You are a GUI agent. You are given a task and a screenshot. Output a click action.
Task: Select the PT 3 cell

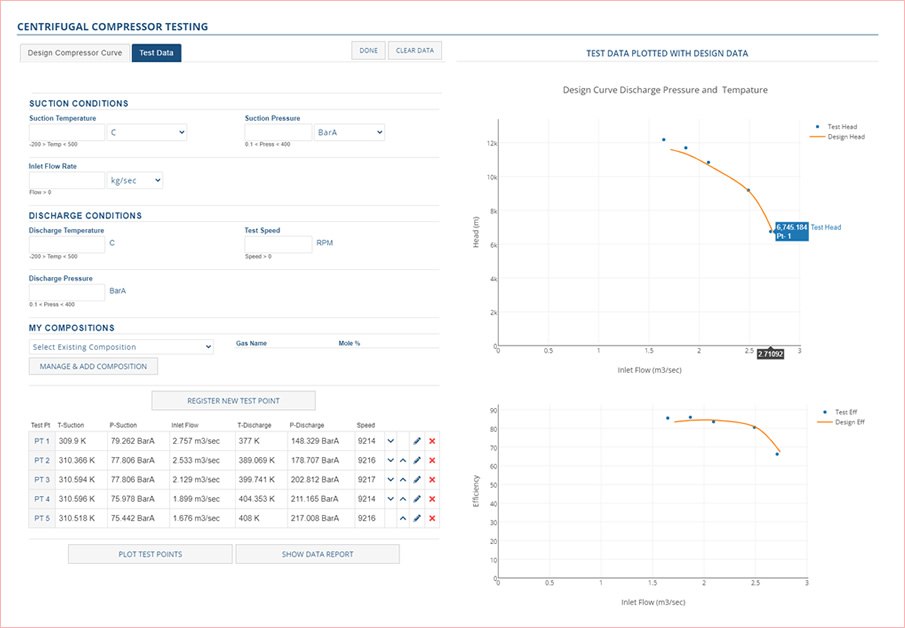coord(42,480)
